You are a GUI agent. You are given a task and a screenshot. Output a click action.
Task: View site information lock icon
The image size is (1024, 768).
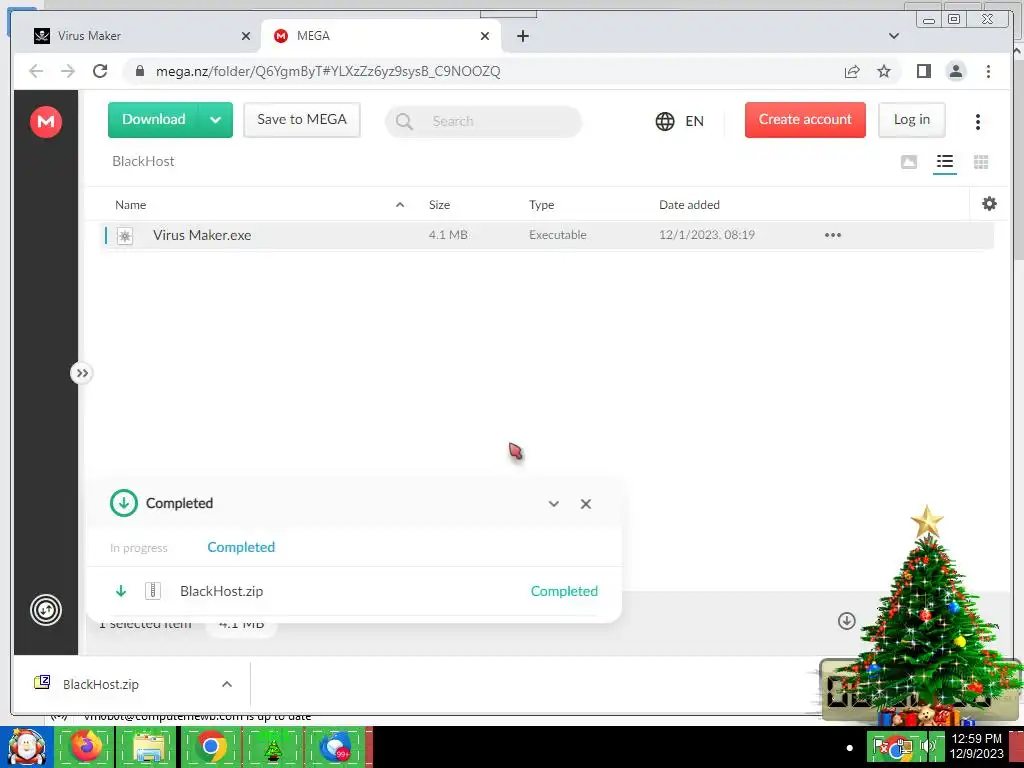tap(140, 71)
